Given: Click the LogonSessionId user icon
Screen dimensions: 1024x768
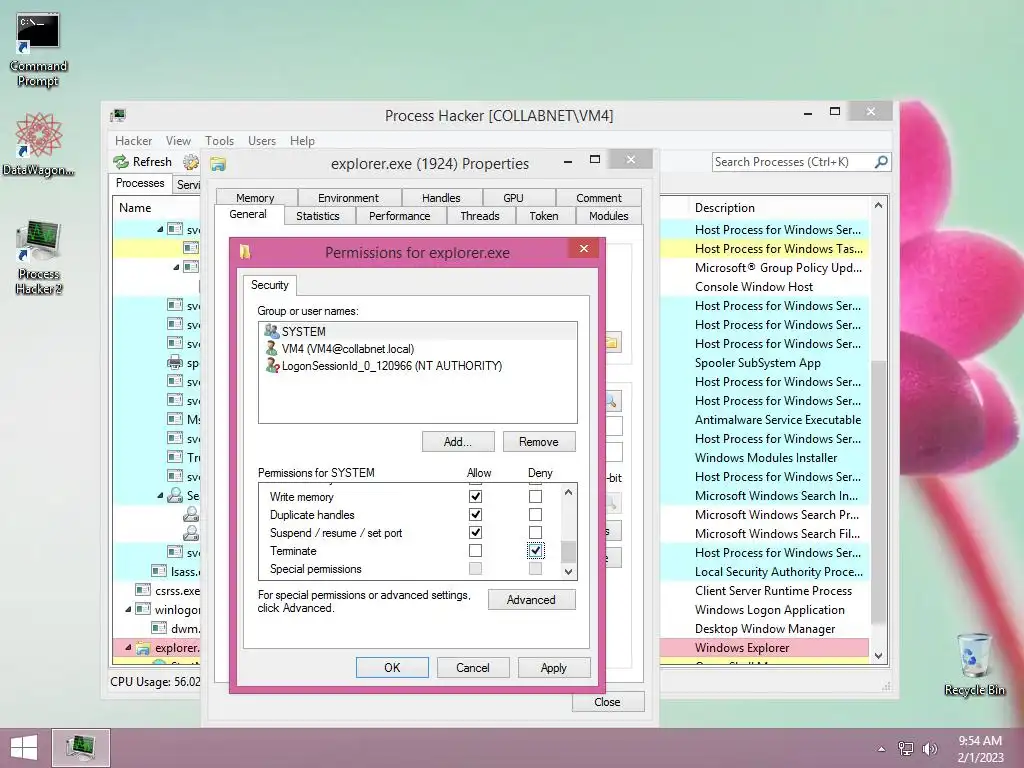Looking at the screenshot, I should point(272,365).
